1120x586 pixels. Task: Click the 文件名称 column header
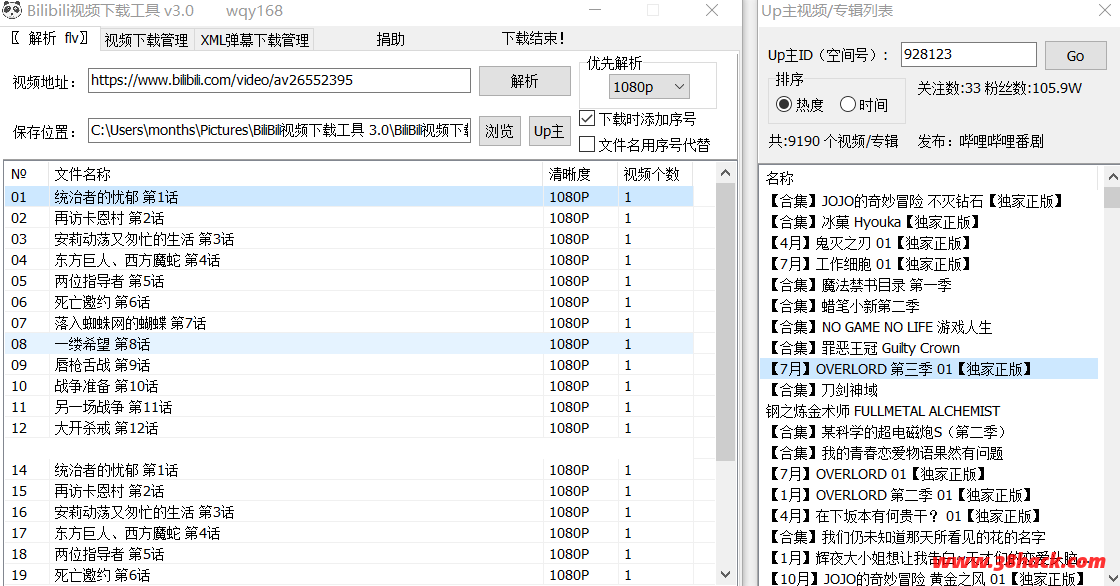296,174
